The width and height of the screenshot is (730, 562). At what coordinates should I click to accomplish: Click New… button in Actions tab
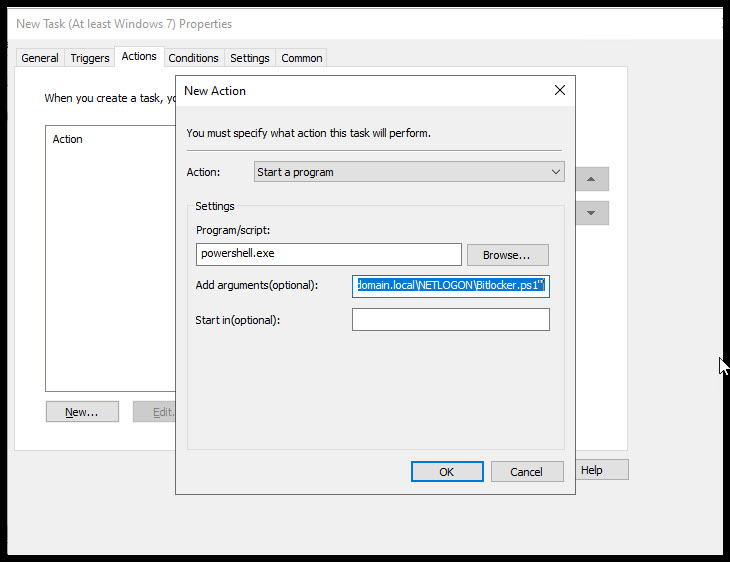[x=82, y=412]
